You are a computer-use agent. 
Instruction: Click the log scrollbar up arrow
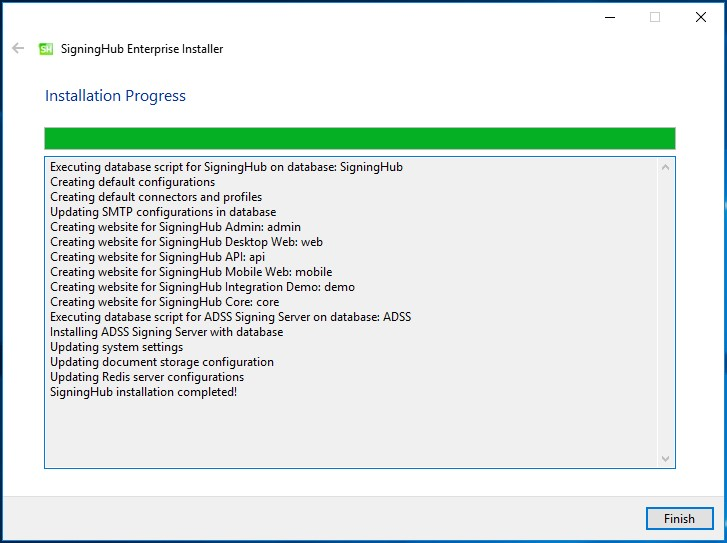[x=665, y=167]
